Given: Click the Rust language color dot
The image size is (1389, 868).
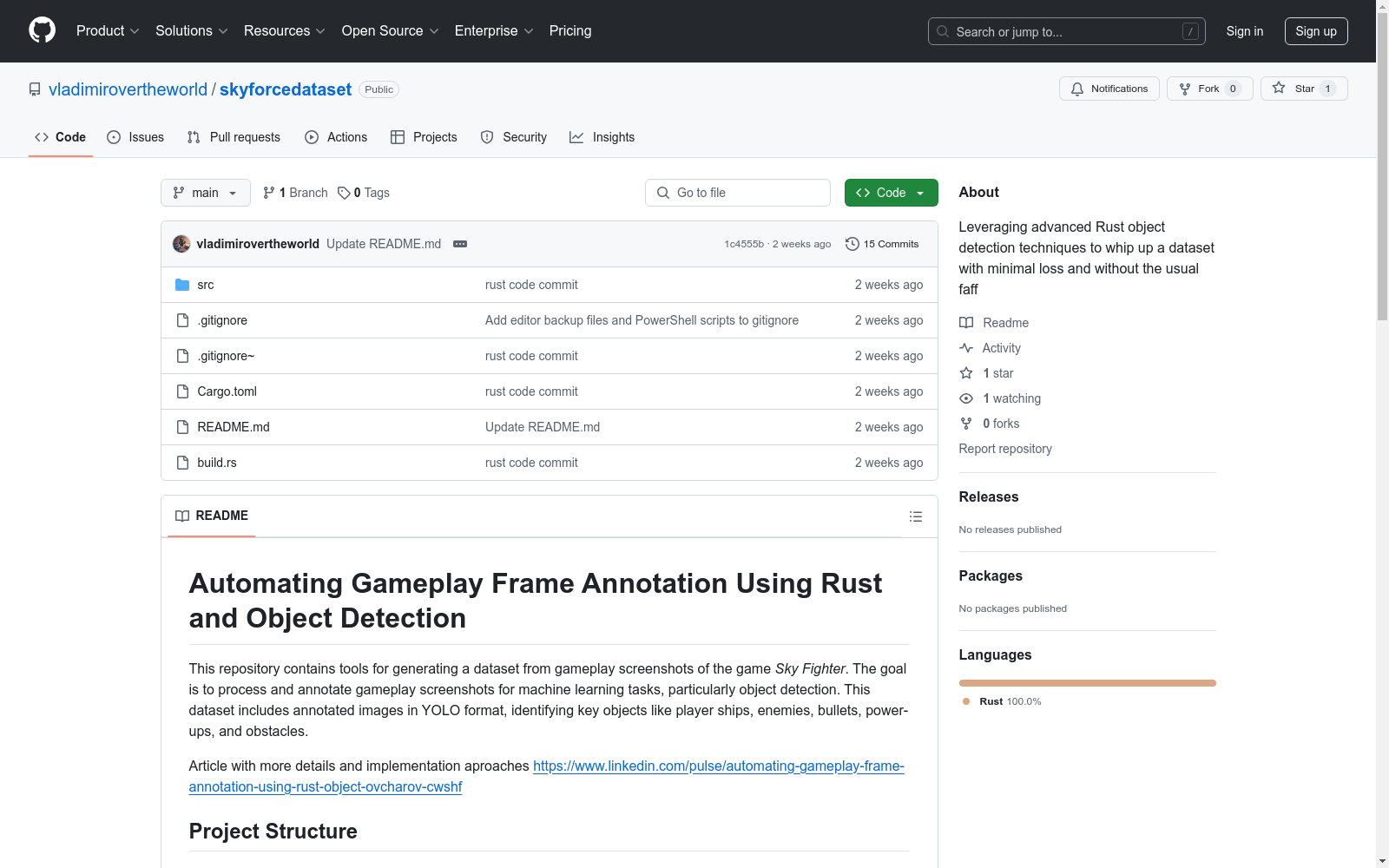Looking at the screenshot, I should [x=966, y=701].
